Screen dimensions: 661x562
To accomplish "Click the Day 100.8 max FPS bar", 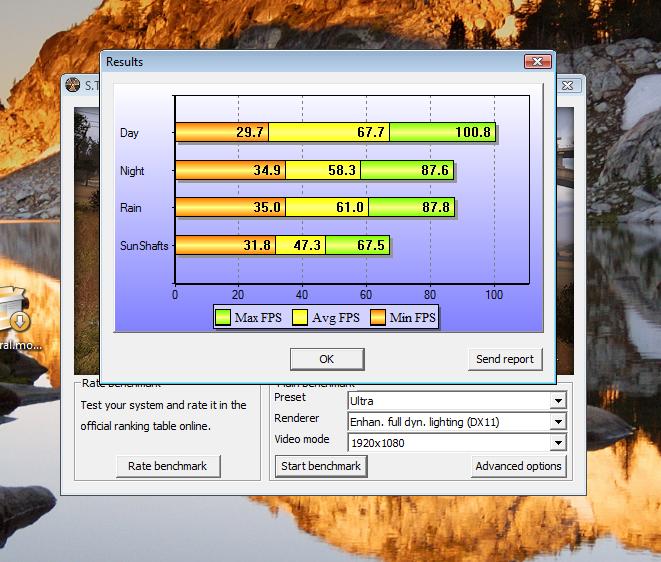I will 443,132.
